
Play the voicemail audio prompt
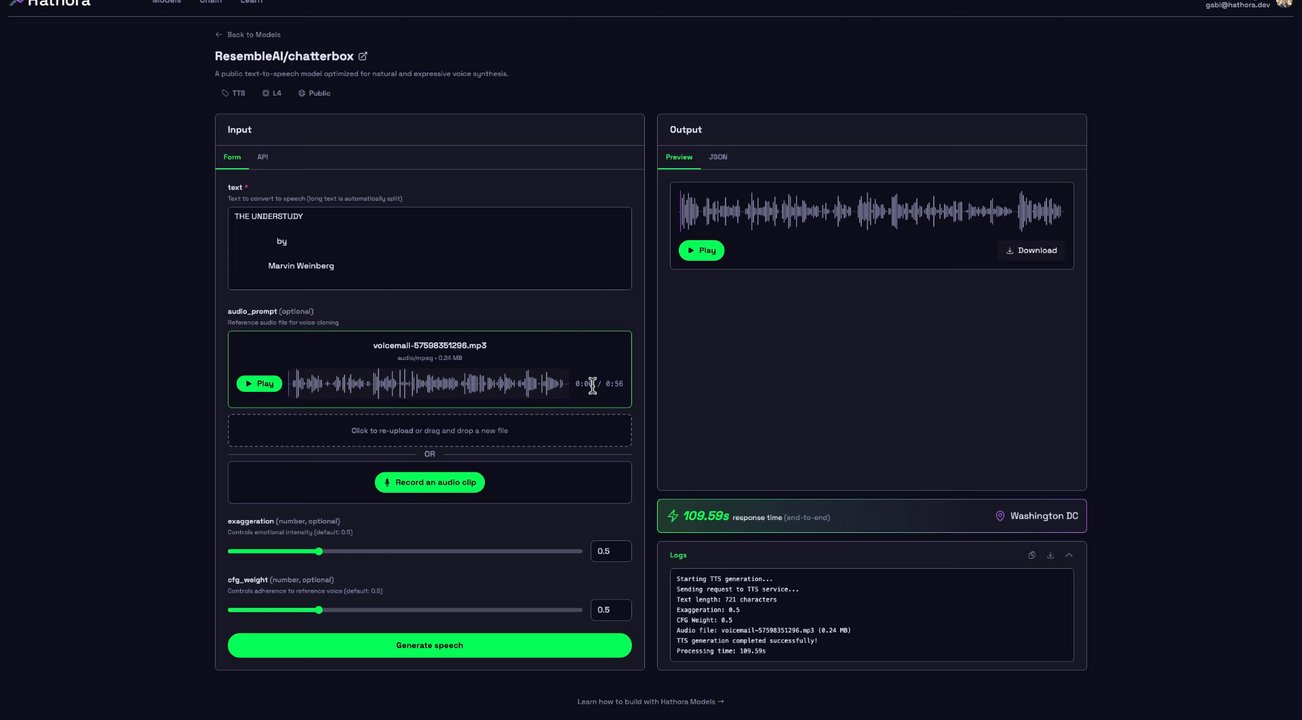click(259, 383)
